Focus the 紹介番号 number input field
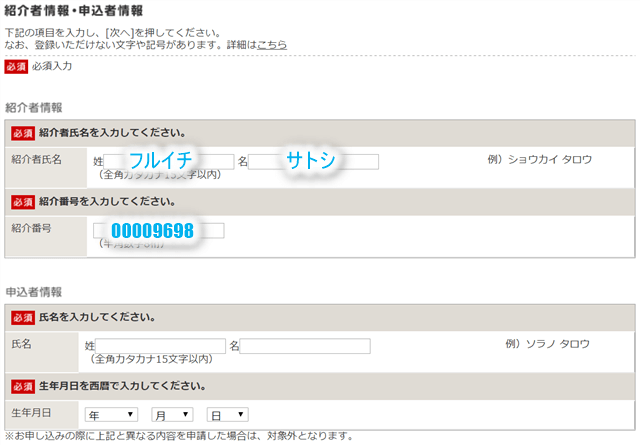This screenshot has width=640, height=445. pos(158,231)
